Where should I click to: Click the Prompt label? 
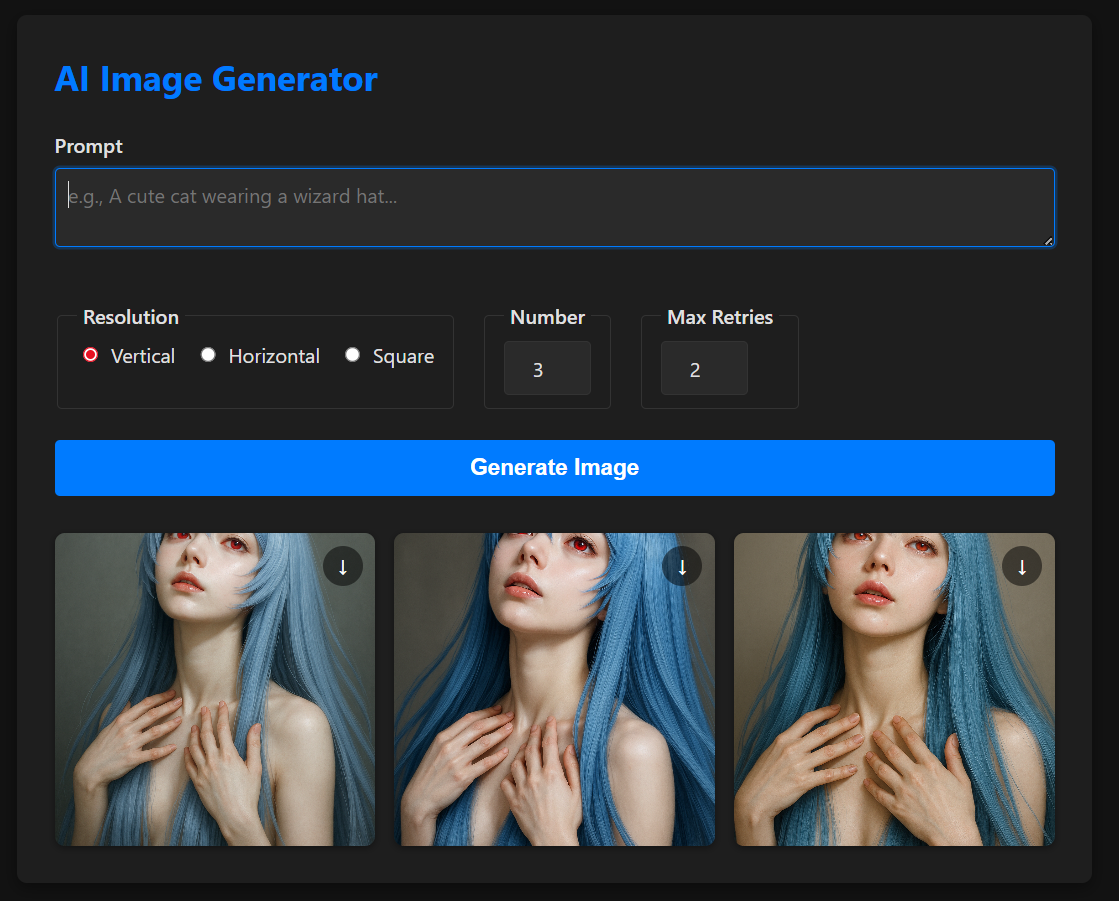(88, 146)
